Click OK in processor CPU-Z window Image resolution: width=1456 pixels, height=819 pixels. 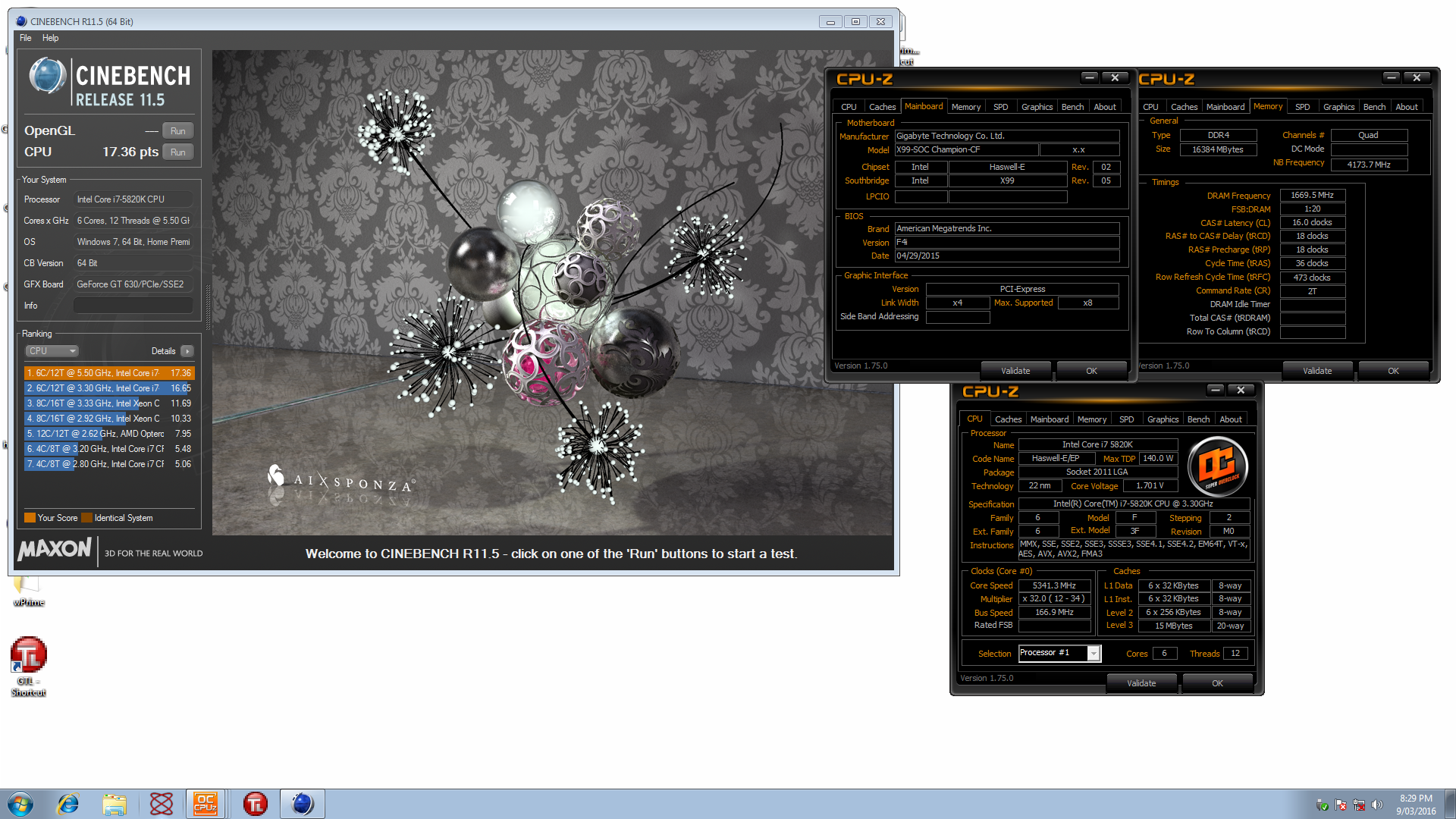point(1217,683)
